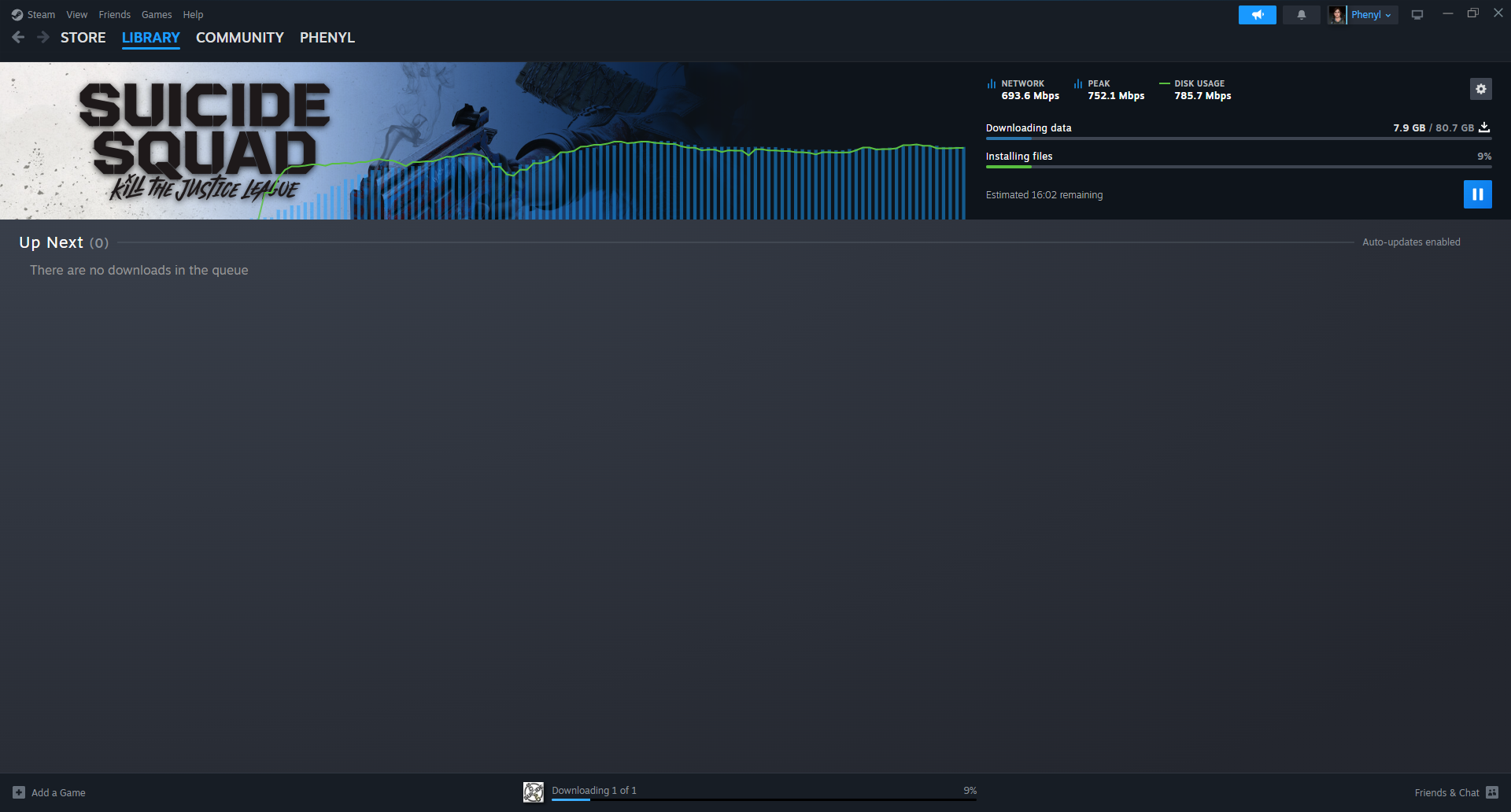Click the download arrow icon beside 80.7 GB
The image size is (1511, 812).
1484,127
